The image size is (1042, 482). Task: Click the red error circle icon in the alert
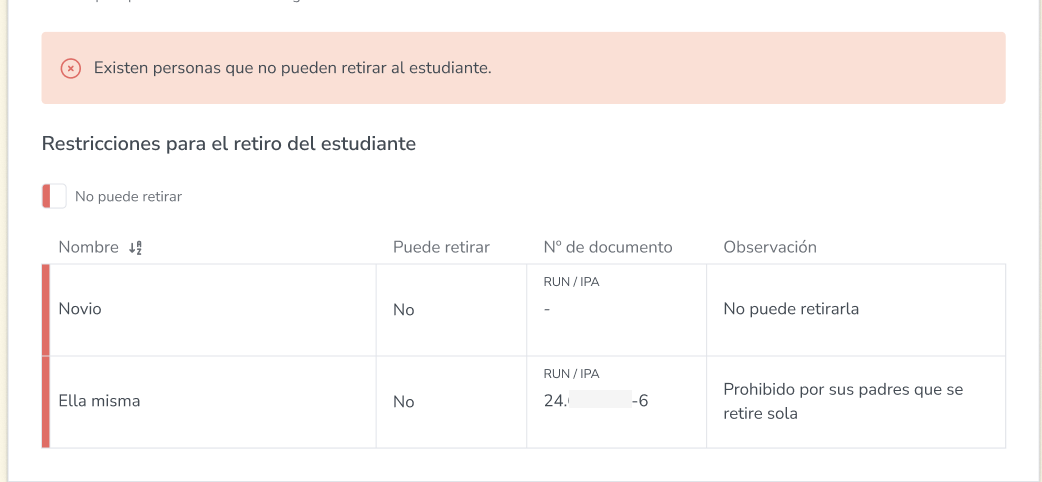pyautogui.click(x=71, y=68)
